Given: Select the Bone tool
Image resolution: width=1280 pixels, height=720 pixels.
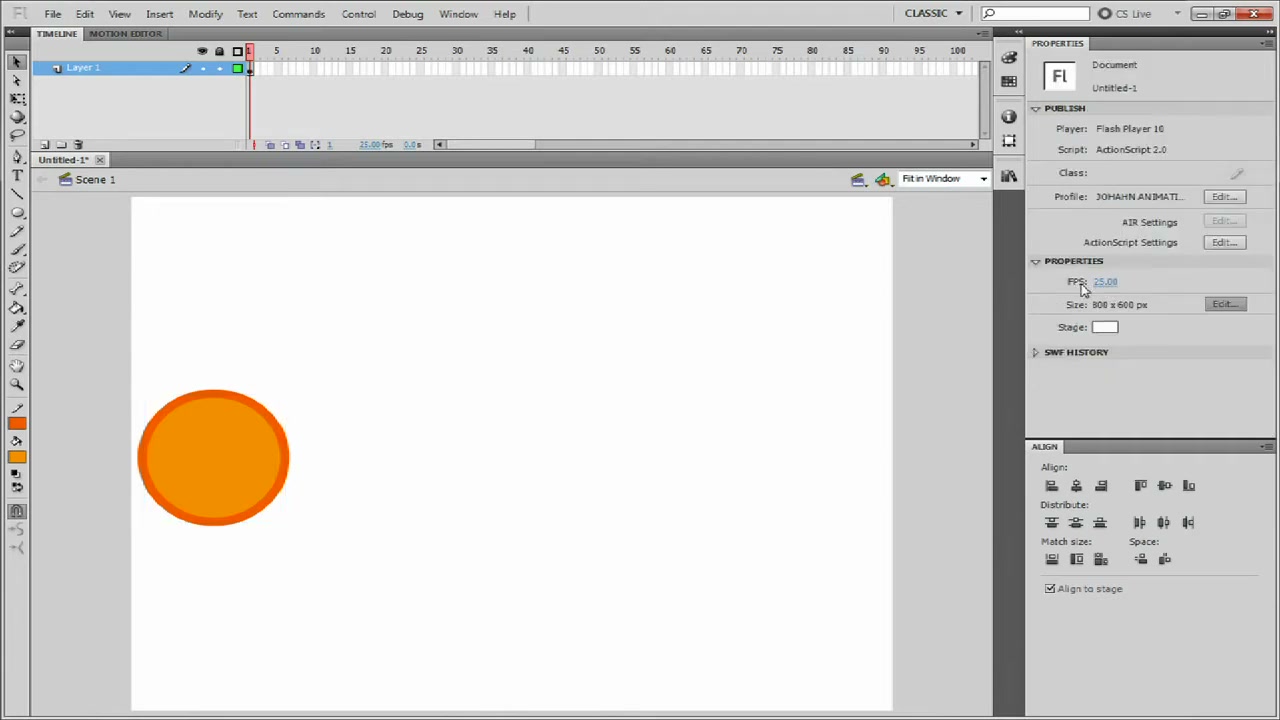Looking at the screenshot, I should click(x=17, y=290).
